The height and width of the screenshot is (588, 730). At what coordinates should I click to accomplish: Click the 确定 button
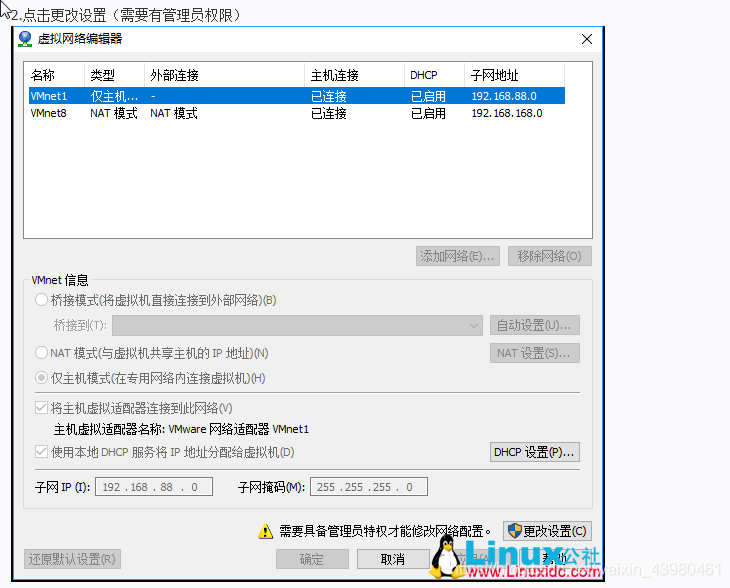click(x=312, y=559)
